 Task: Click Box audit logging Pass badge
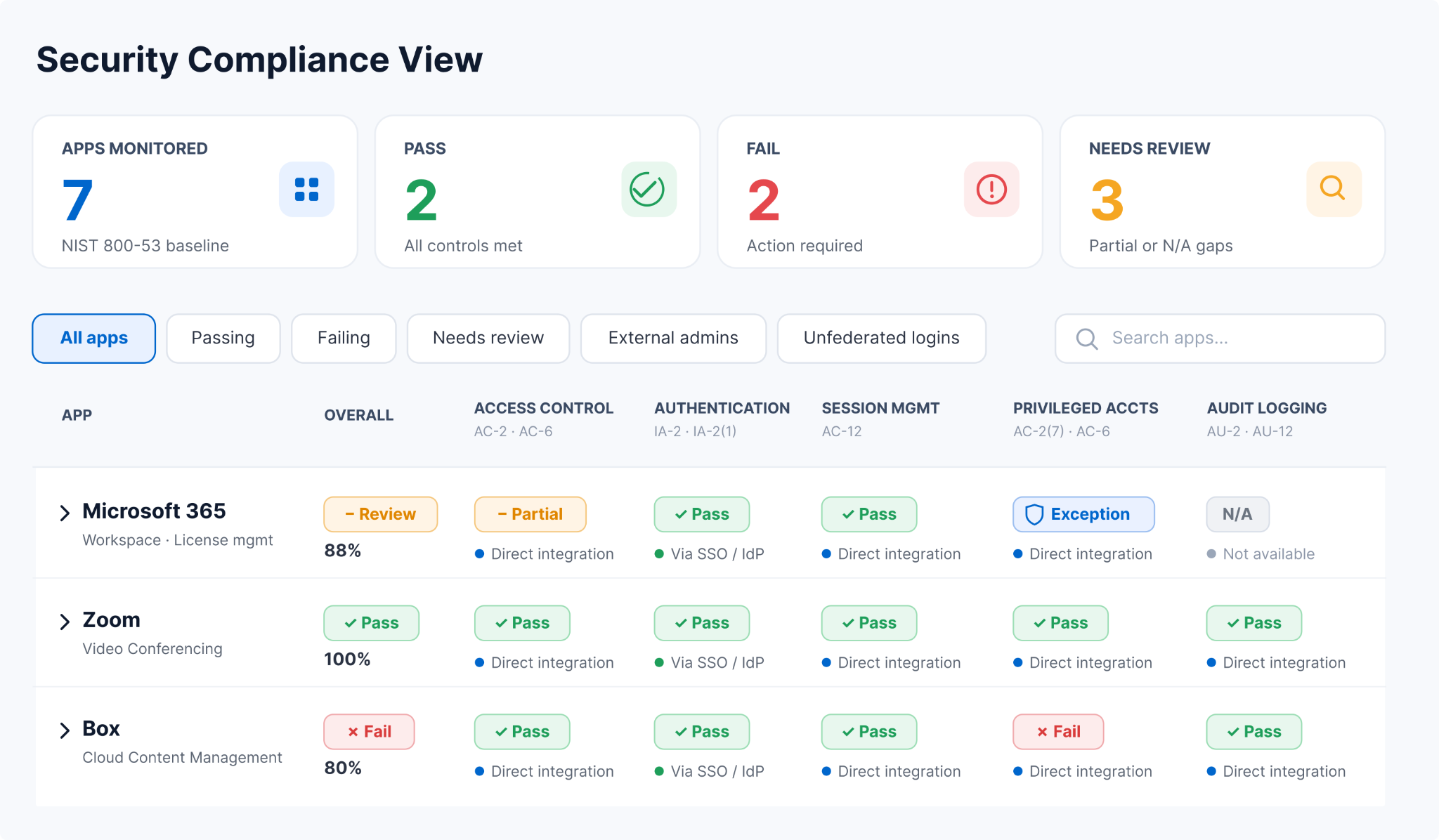point(1254,732)
